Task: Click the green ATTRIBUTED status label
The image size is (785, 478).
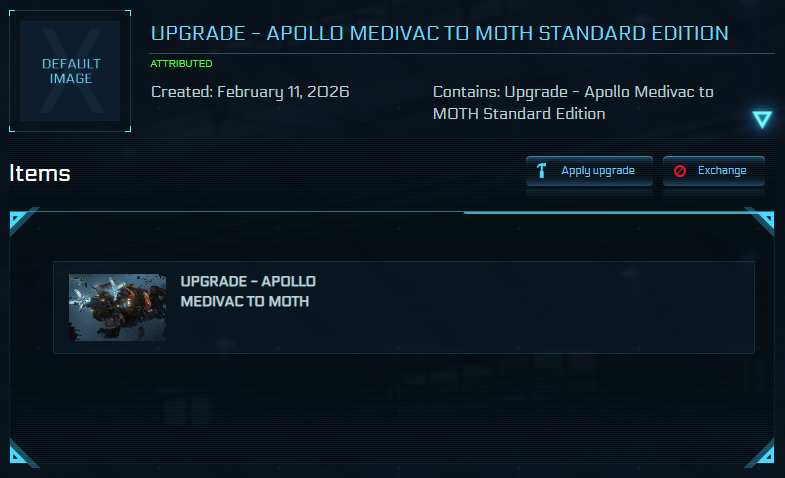Action: click(181, 63)
